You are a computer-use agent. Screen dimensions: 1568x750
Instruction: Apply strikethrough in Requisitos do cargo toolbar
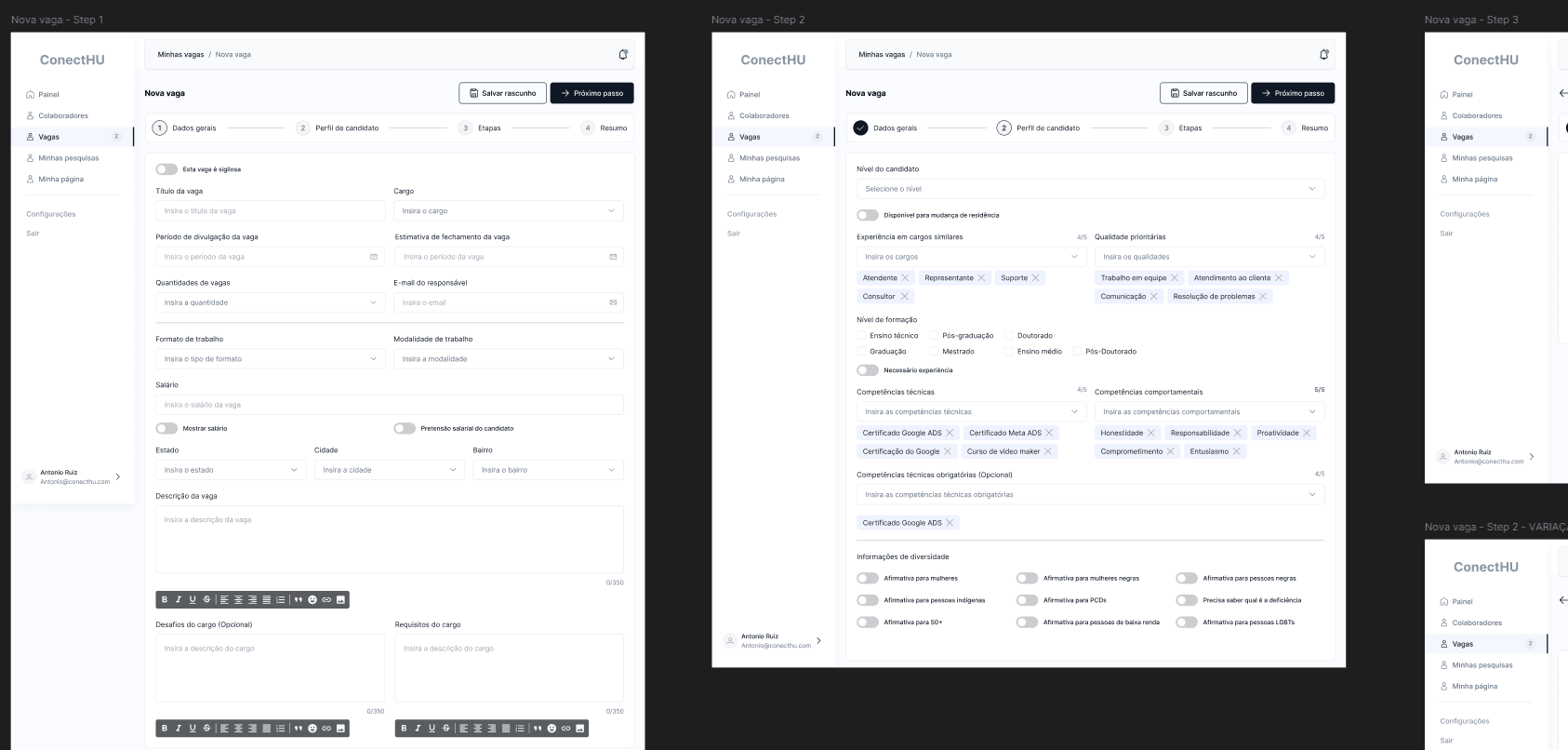coord(446,728)
